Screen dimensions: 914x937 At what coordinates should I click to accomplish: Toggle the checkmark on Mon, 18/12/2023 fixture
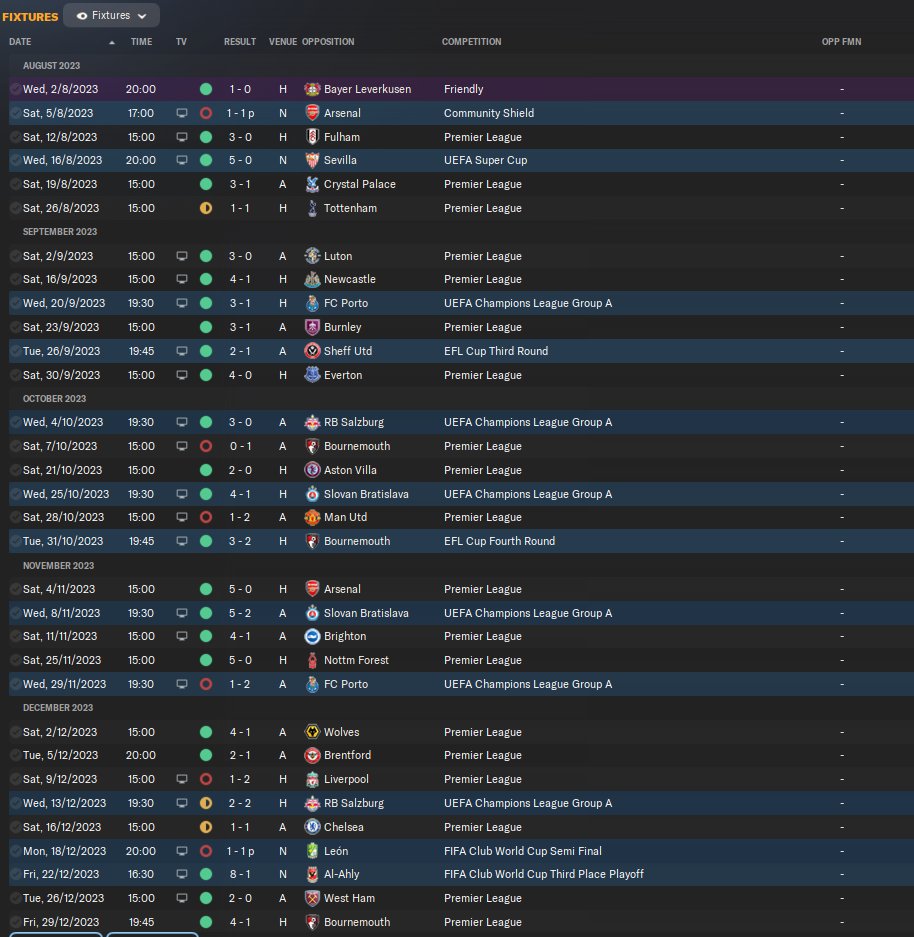(15, 850)
